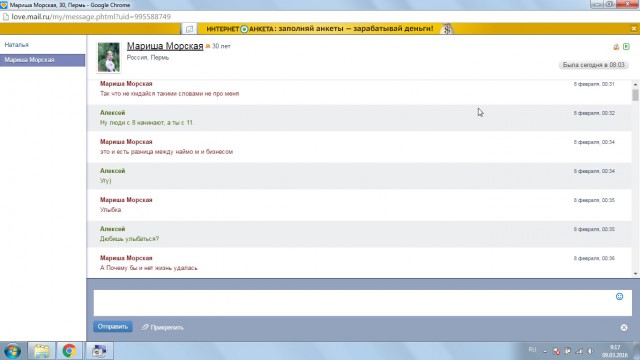640x360 pixels.
Task: Click the round X icon below input
Action: 624,328
